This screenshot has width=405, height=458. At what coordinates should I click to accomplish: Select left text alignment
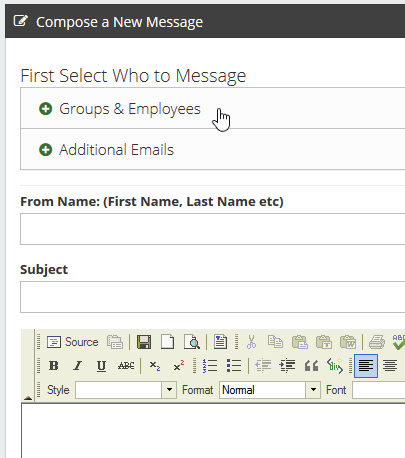click(x=366, y=366)
